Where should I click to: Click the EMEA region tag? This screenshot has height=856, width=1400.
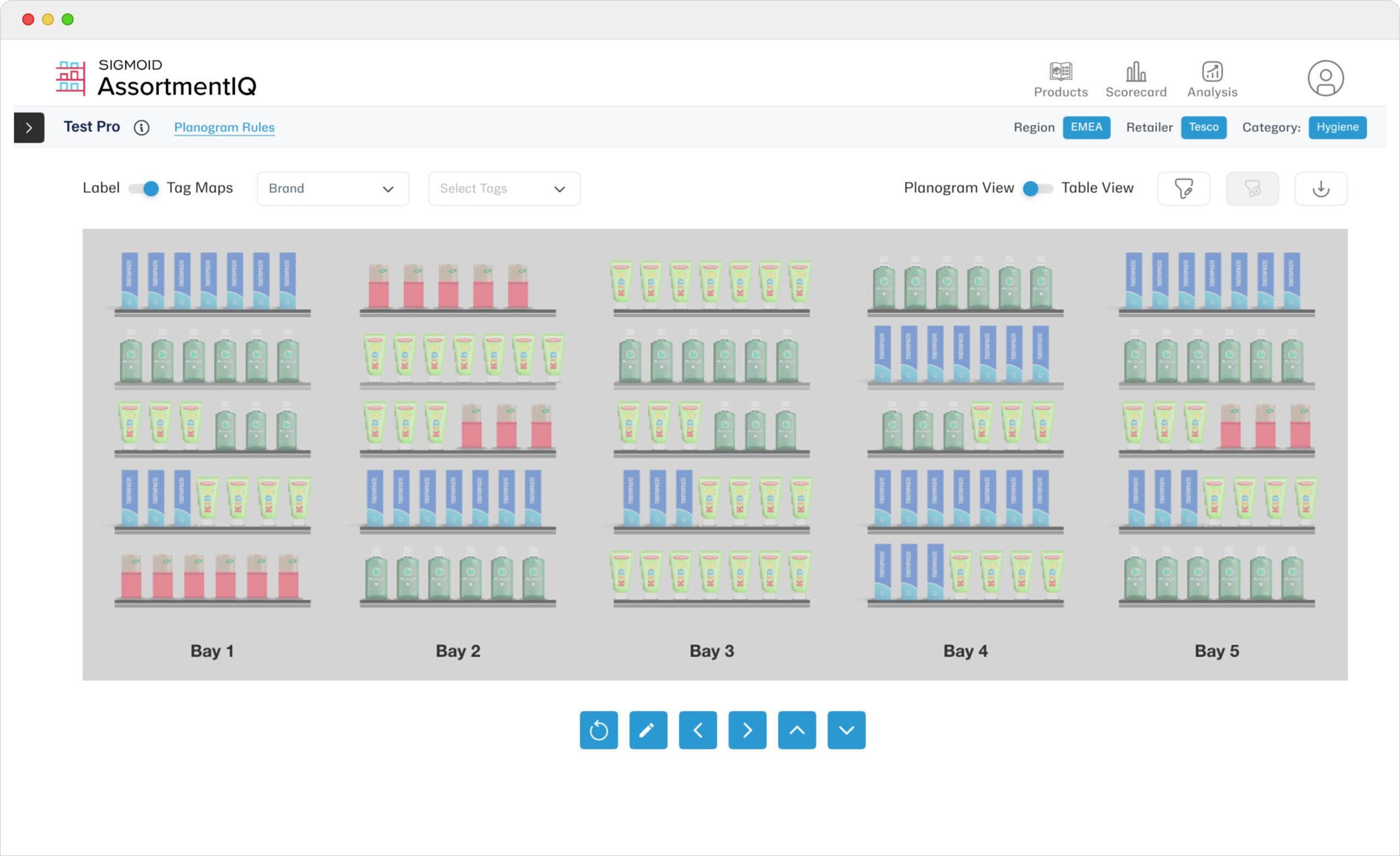[x=1086, y=127]
